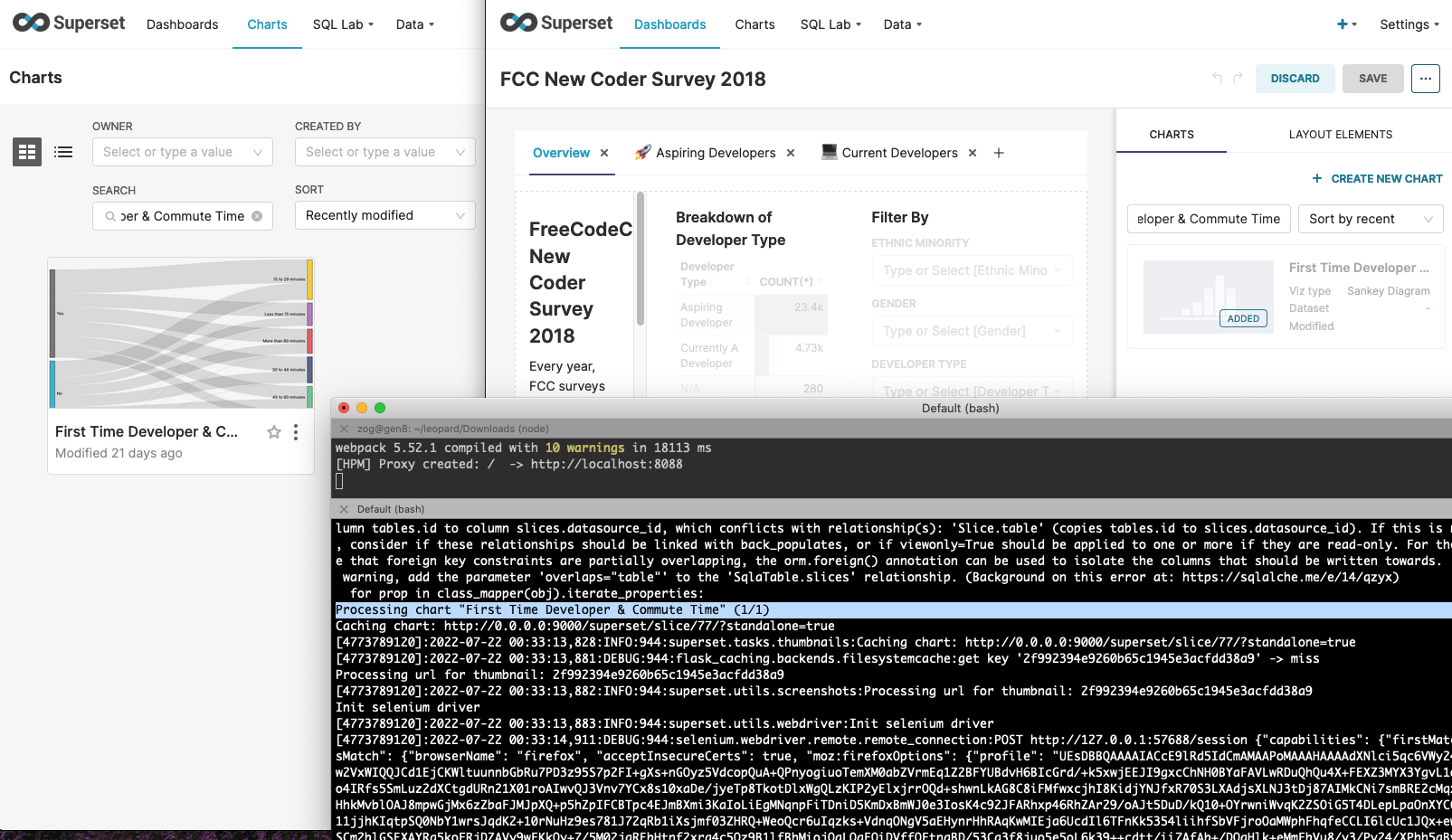This screenshot has height=840, width=1452.
Task: Remove the Aspiring Developers tab
Action: [x=791, y=153]
